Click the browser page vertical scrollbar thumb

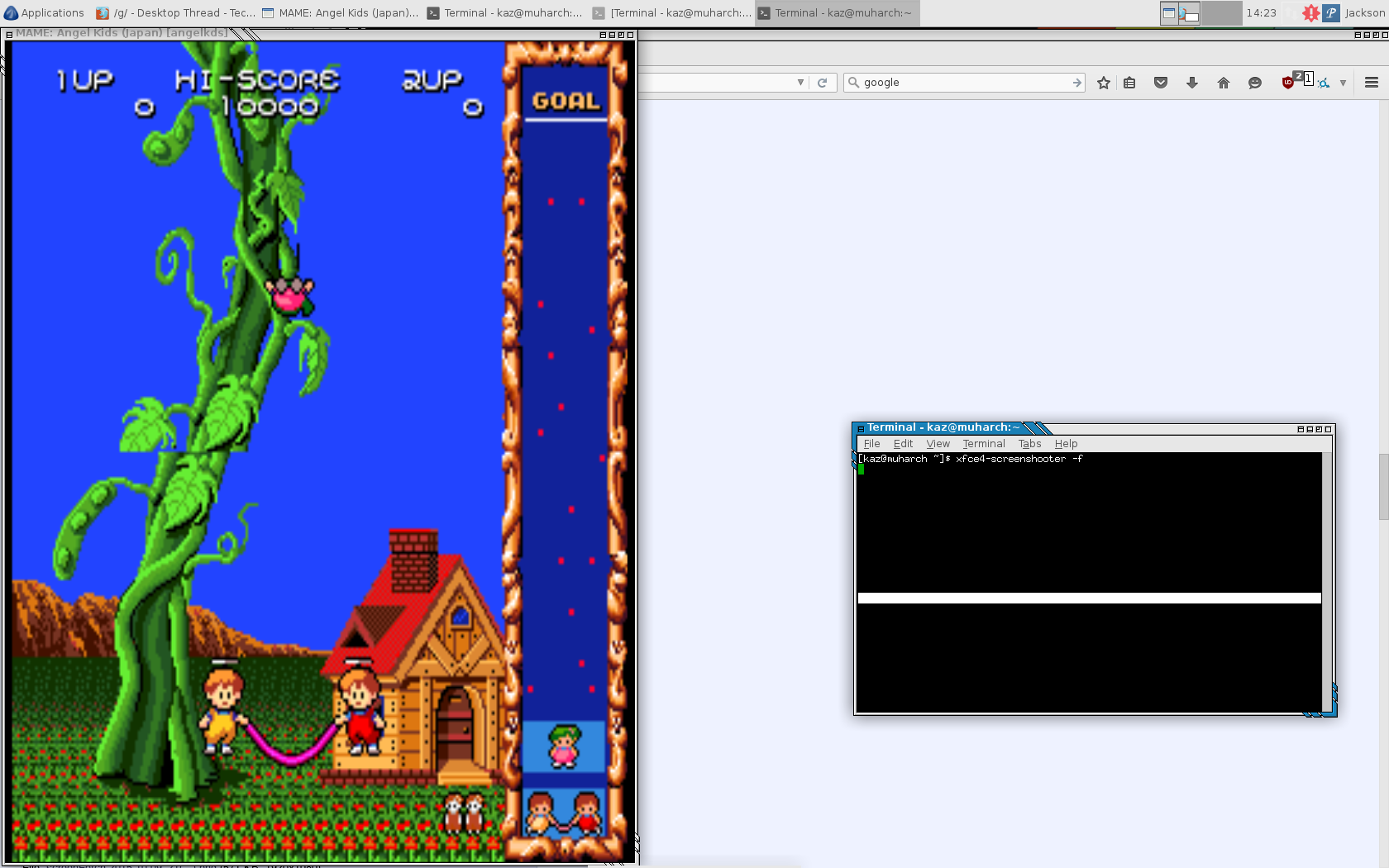(x=1383, y=487)
